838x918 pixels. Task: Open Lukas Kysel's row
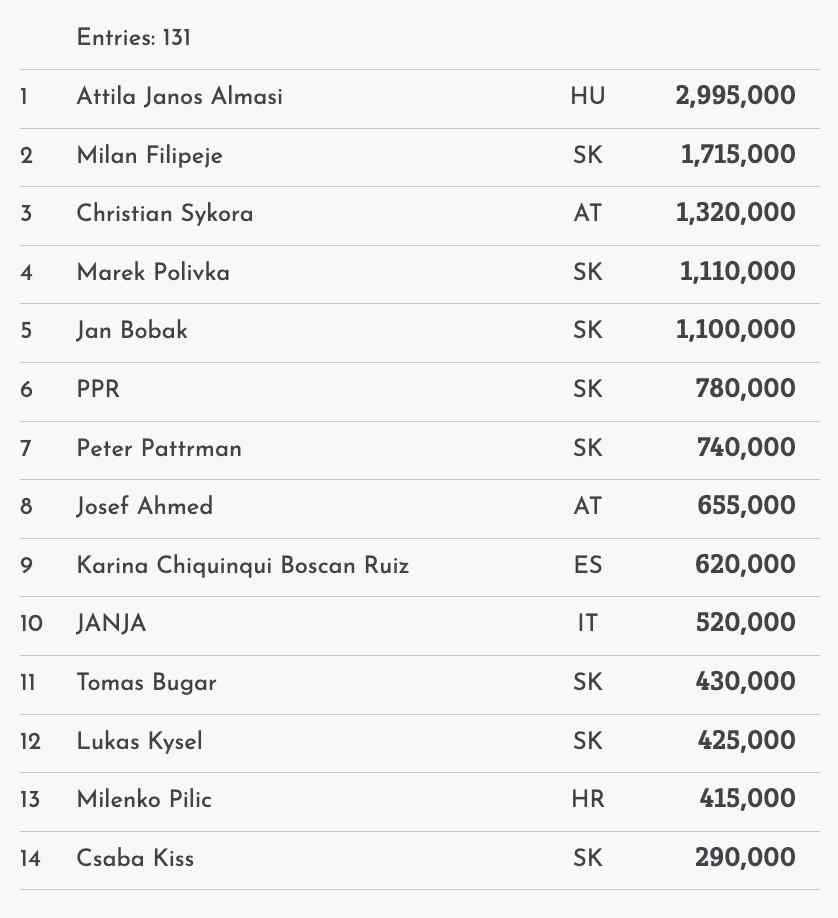pyautogui.click(x=139, y=741)
